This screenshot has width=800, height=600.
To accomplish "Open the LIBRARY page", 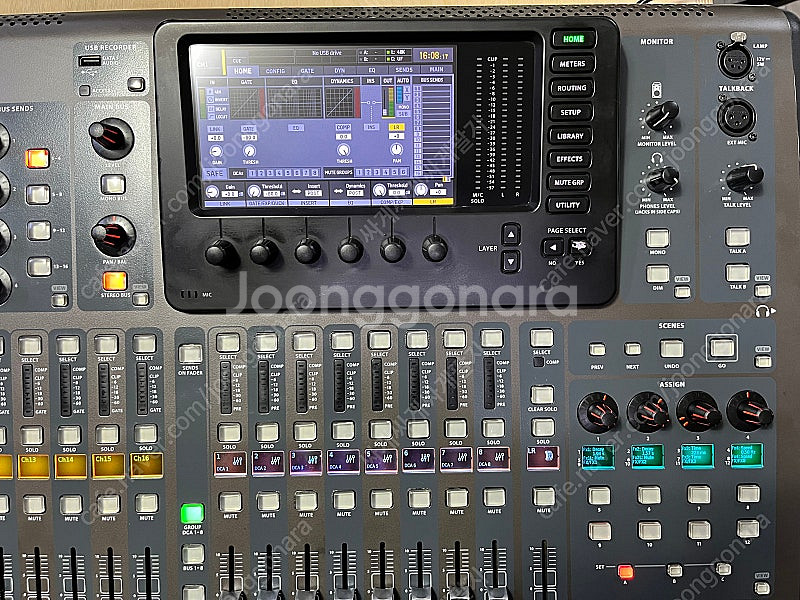I will 570,135.
